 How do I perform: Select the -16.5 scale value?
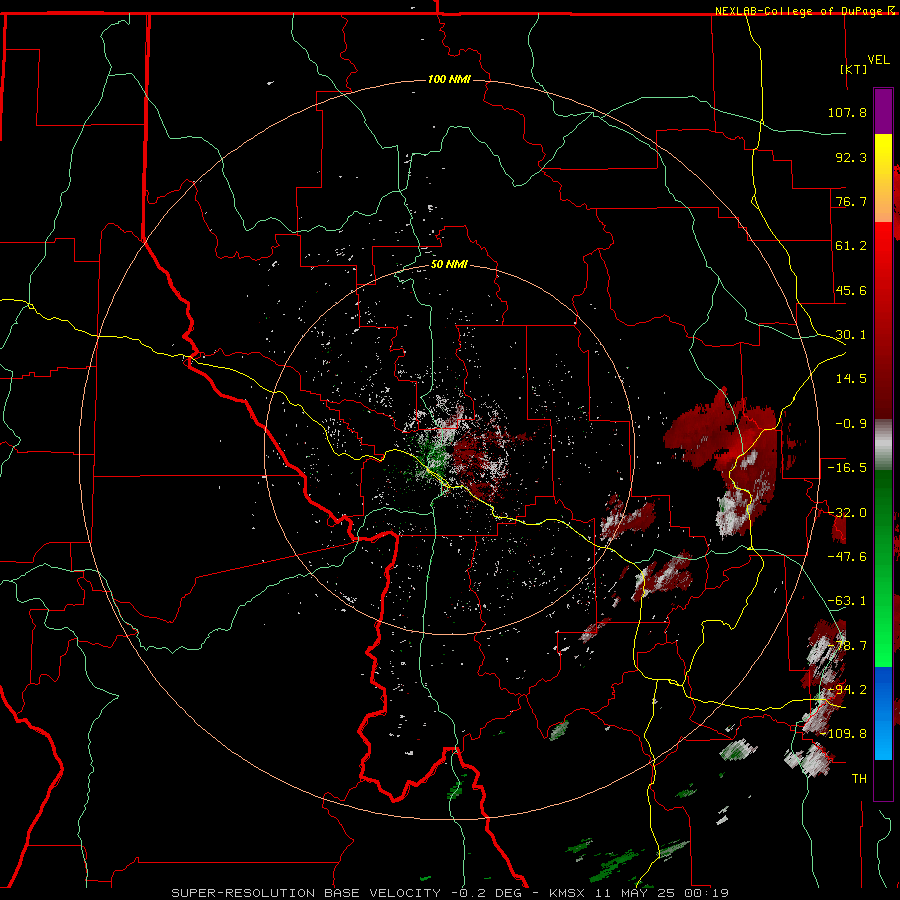click(847, 468)
